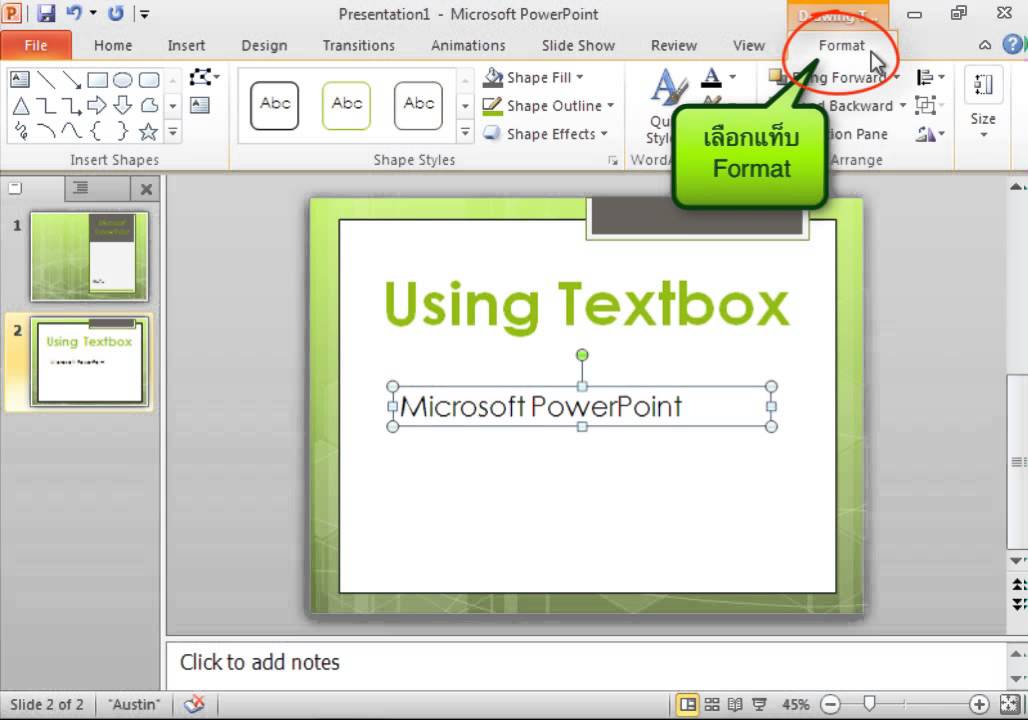
Task: Choose the Arrow line shape
Action: pos(71,80)
